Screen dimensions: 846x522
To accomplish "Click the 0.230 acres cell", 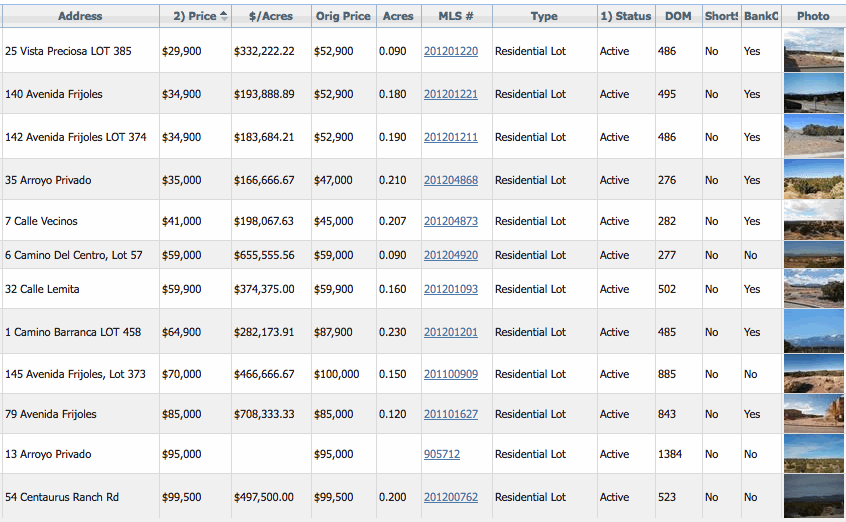I will pyautogui.click(x=392, y=332).
